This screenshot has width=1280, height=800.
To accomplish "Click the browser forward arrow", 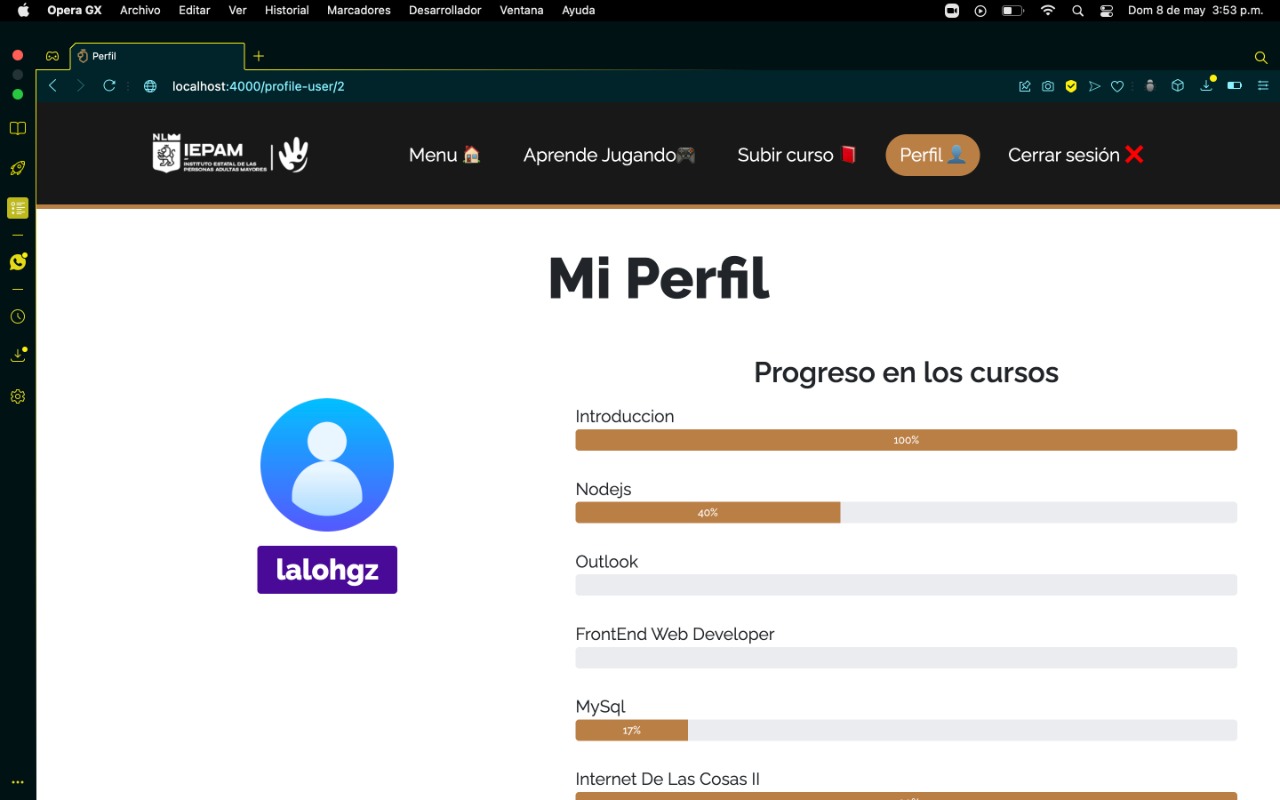I will point(81,86).
